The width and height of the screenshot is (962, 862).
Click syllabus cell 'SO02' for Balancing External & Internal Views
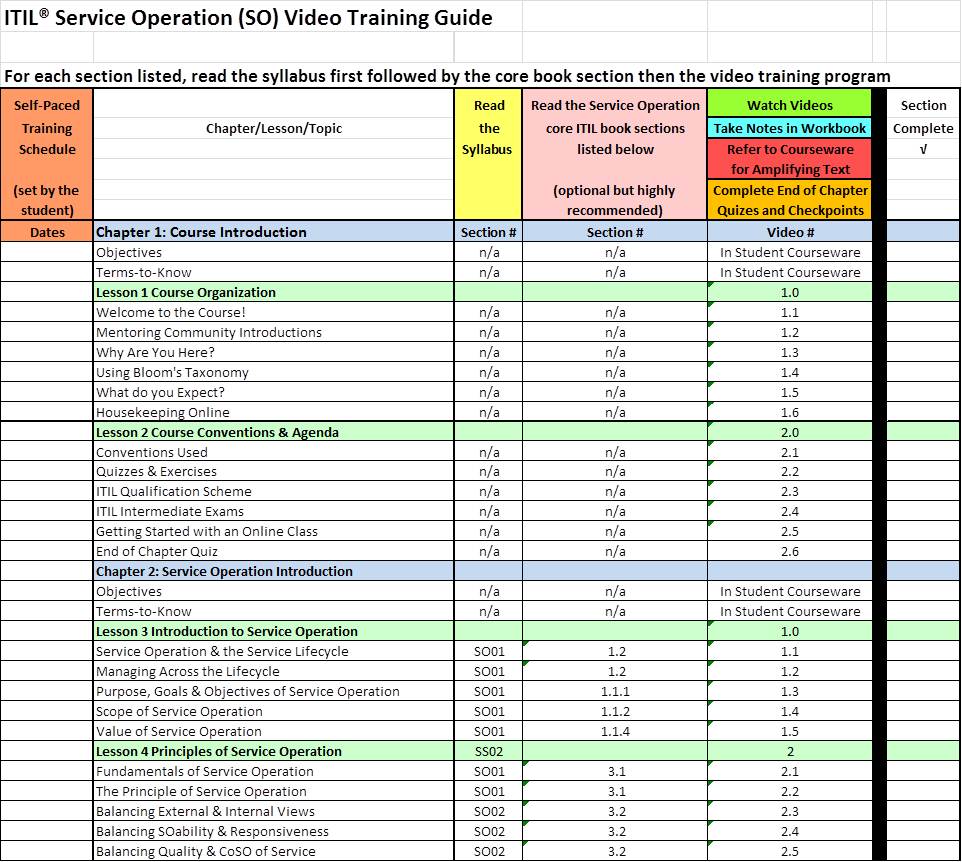(x=488, y=811)
